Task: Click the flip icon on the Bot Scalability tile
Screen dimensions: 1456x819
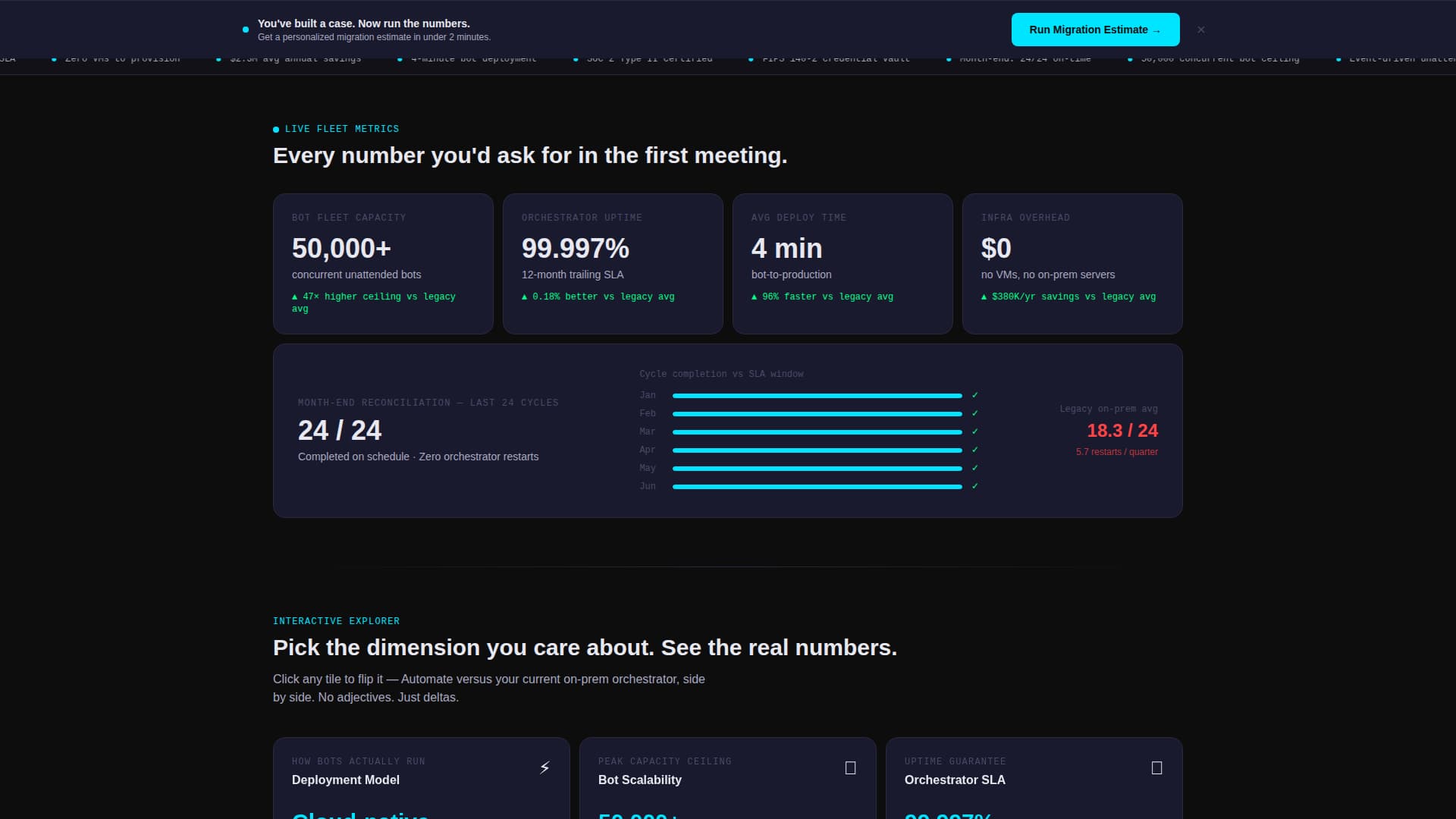Action: [x=850, y=767]
